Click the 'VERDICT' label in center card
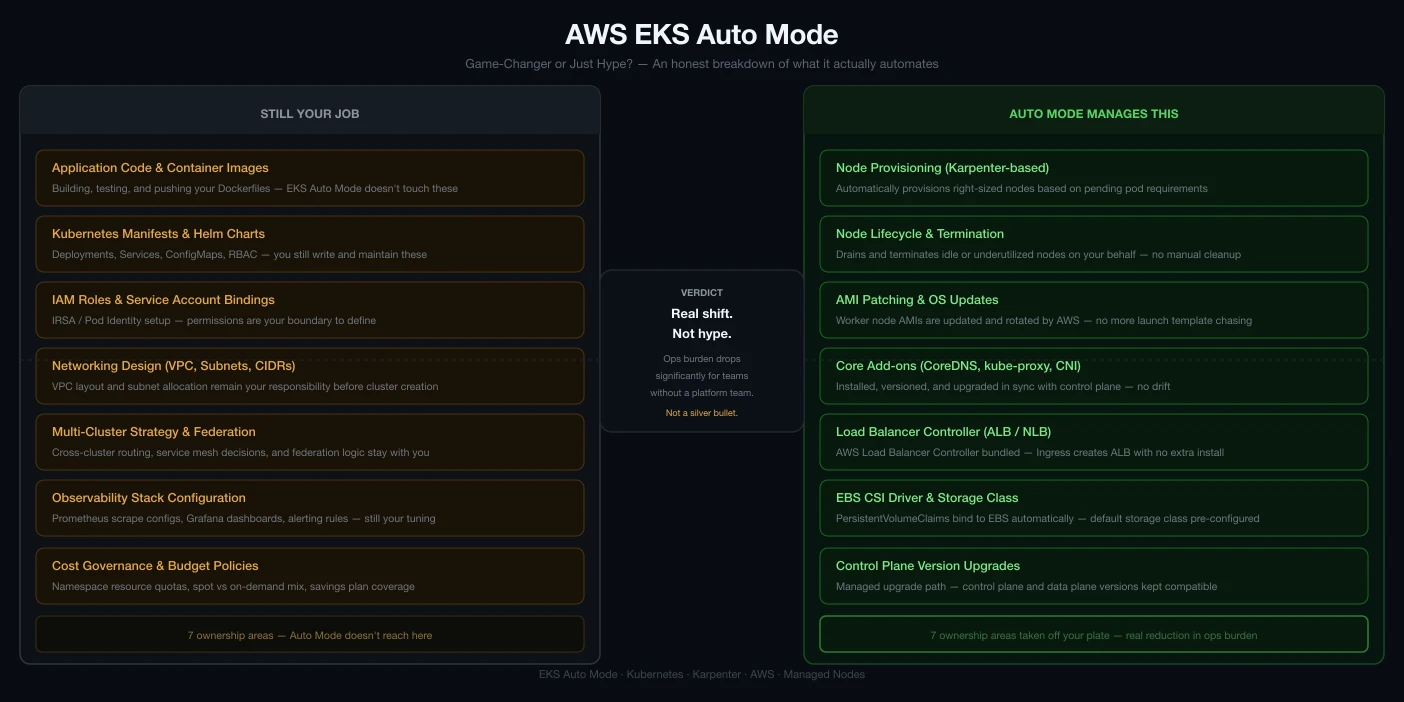Screen dimensions: 1404x702 702,293
